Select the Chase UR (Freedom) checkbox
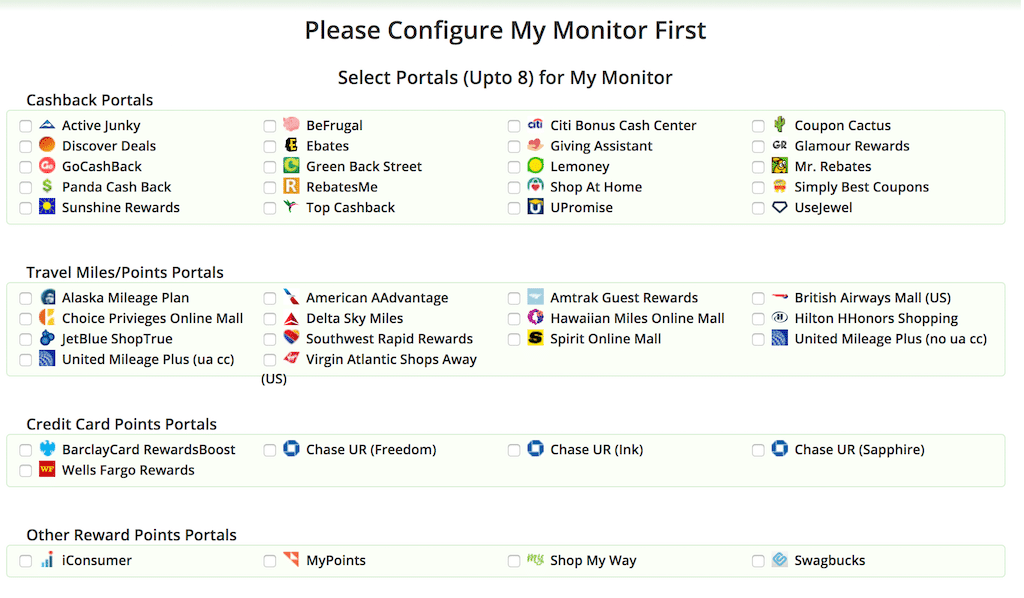The image size is (1024, 598). (x=270, y=450)
